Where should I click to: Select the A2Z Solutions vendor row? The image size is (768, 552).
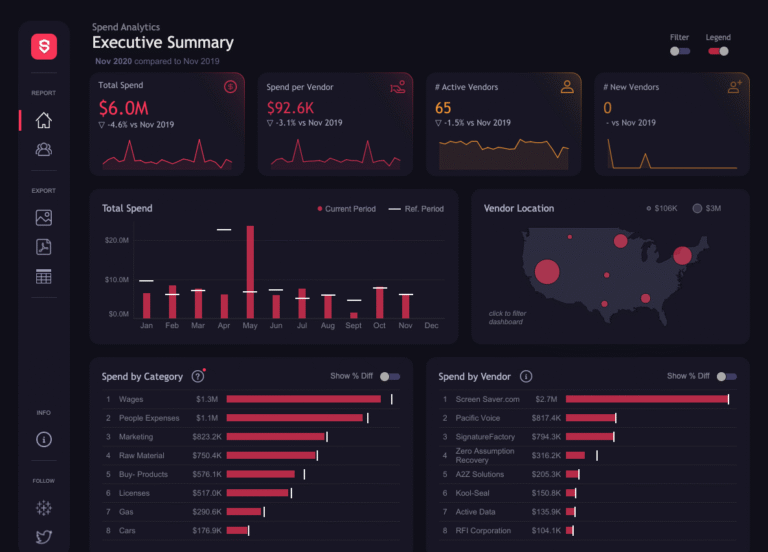pos(587,474)
